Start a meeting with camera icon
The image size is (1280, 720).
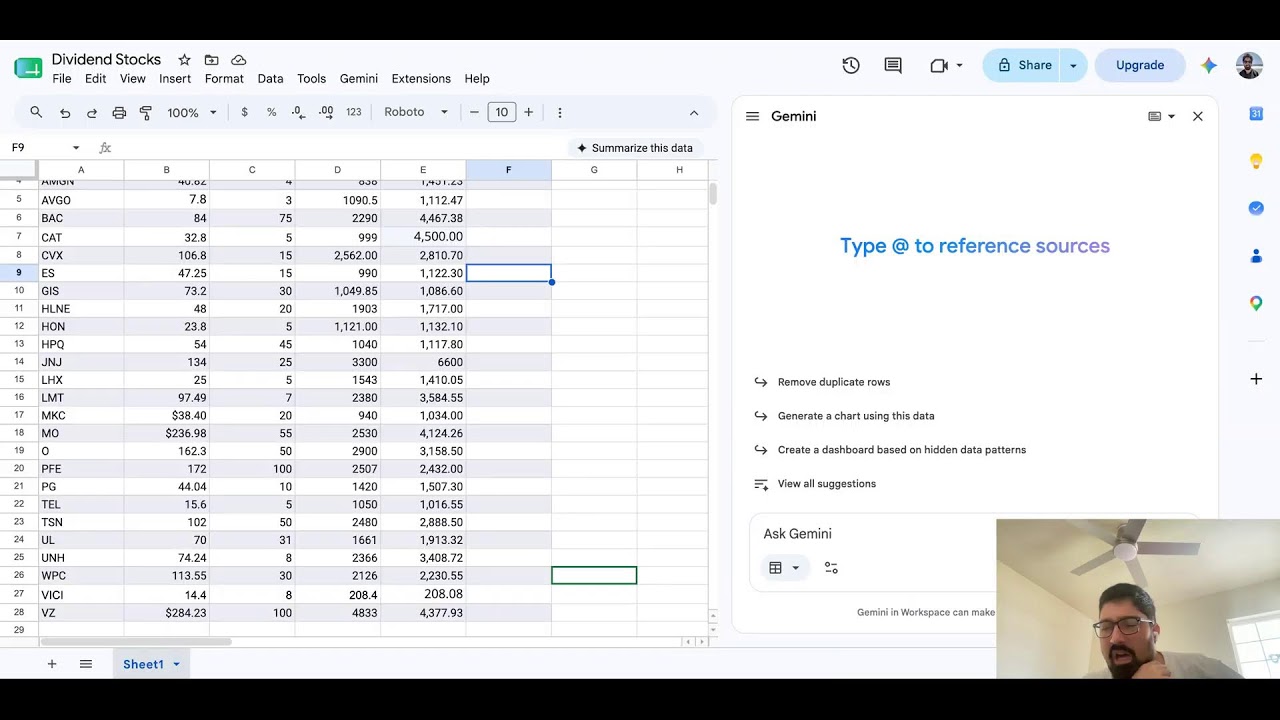(x=938, y=65)
